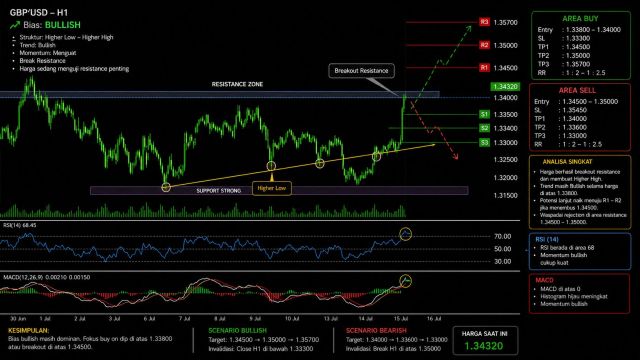Click the yellow circle highlighting the RSI peak
The height and width of the screenshot is (360, 640).
click(x=405, y=234)
